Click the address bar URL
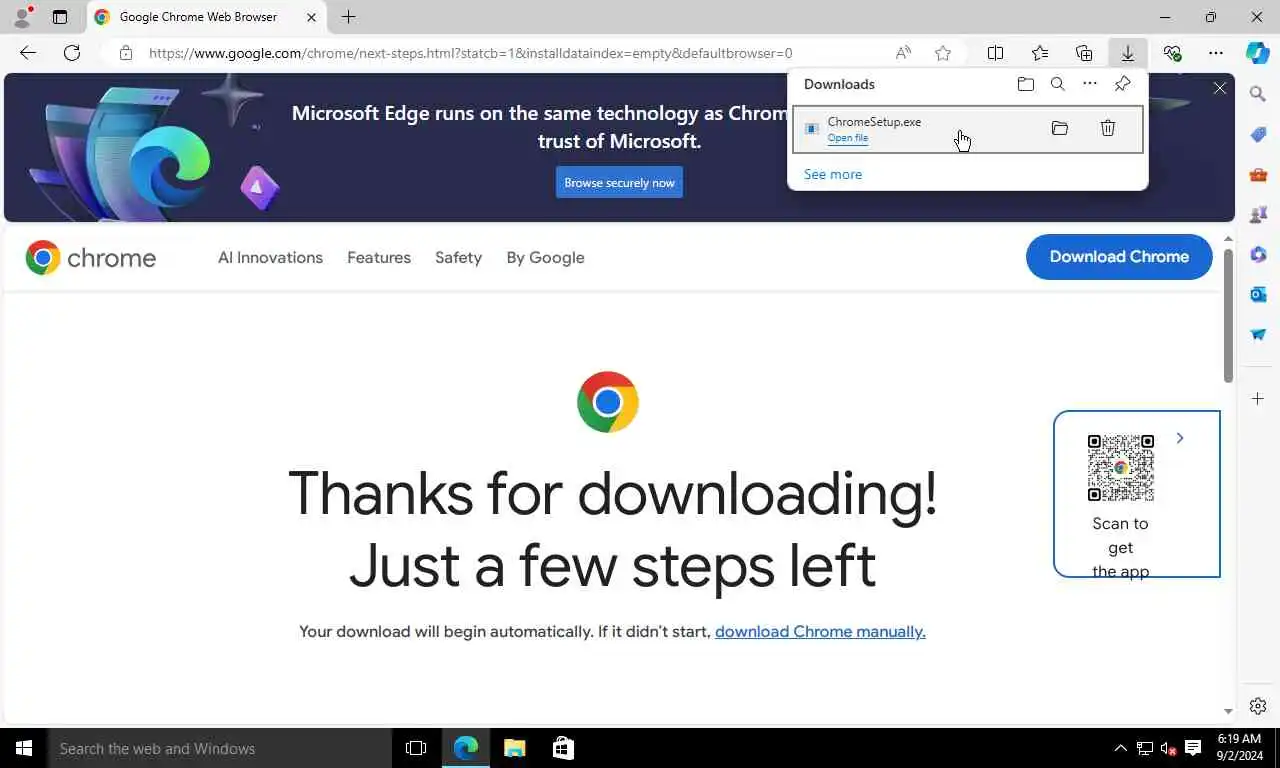1280x768 pixels. coord(470,53)
